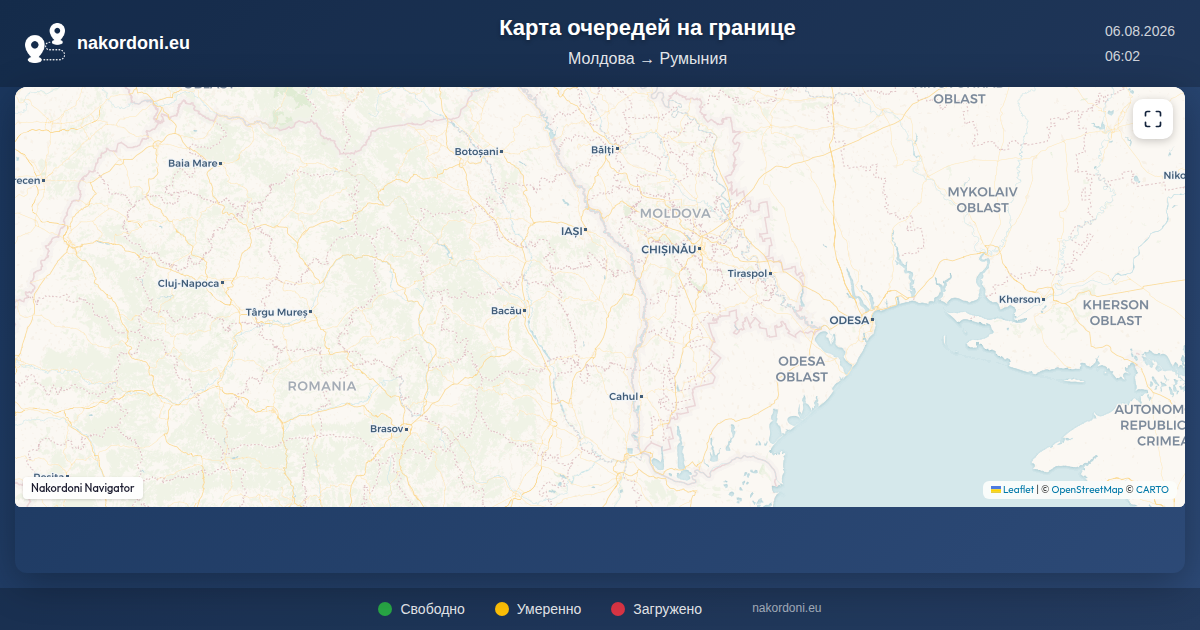Open the OpenStreetMap attribution link
The image size is (1200, 630).
click(1087, 490)
